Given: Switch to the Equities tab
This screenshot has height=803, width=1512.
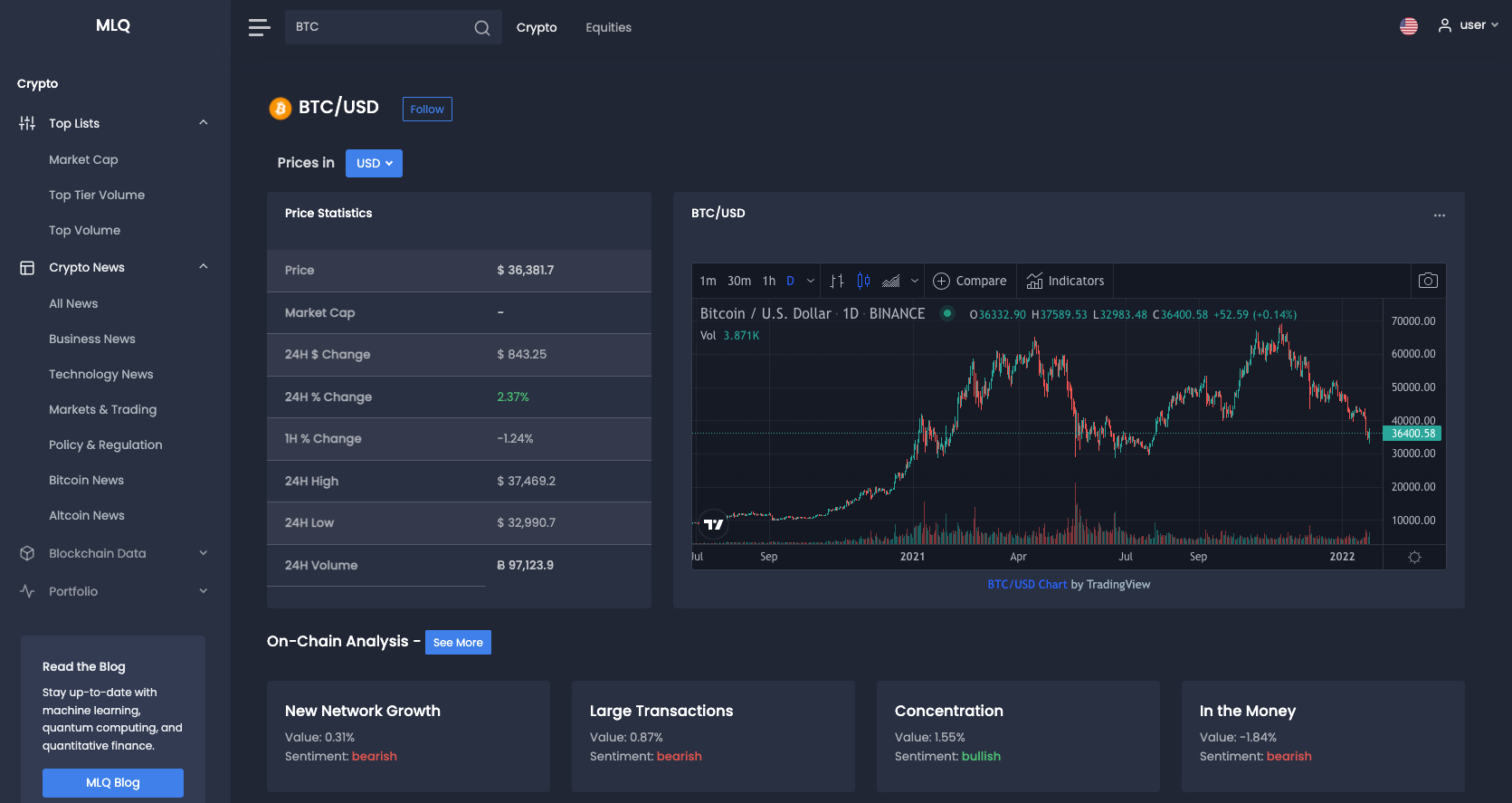Looking at the screenshot, I should (609, 28).
